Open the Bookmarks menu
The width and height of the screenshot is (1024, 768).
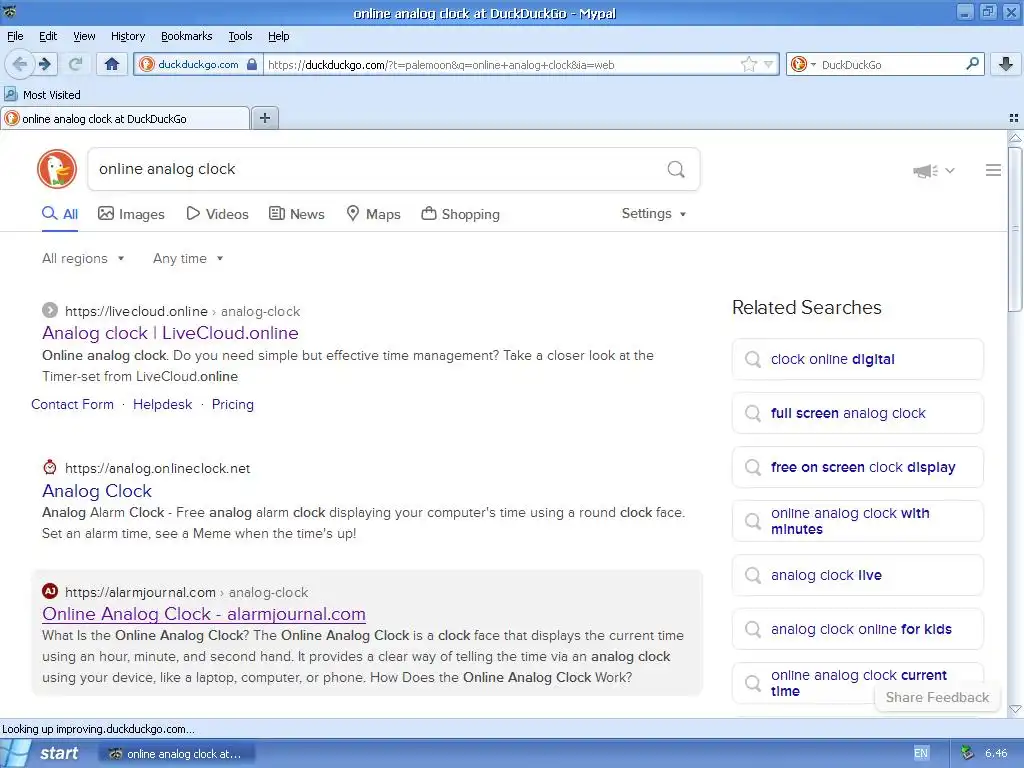[187, 36]
